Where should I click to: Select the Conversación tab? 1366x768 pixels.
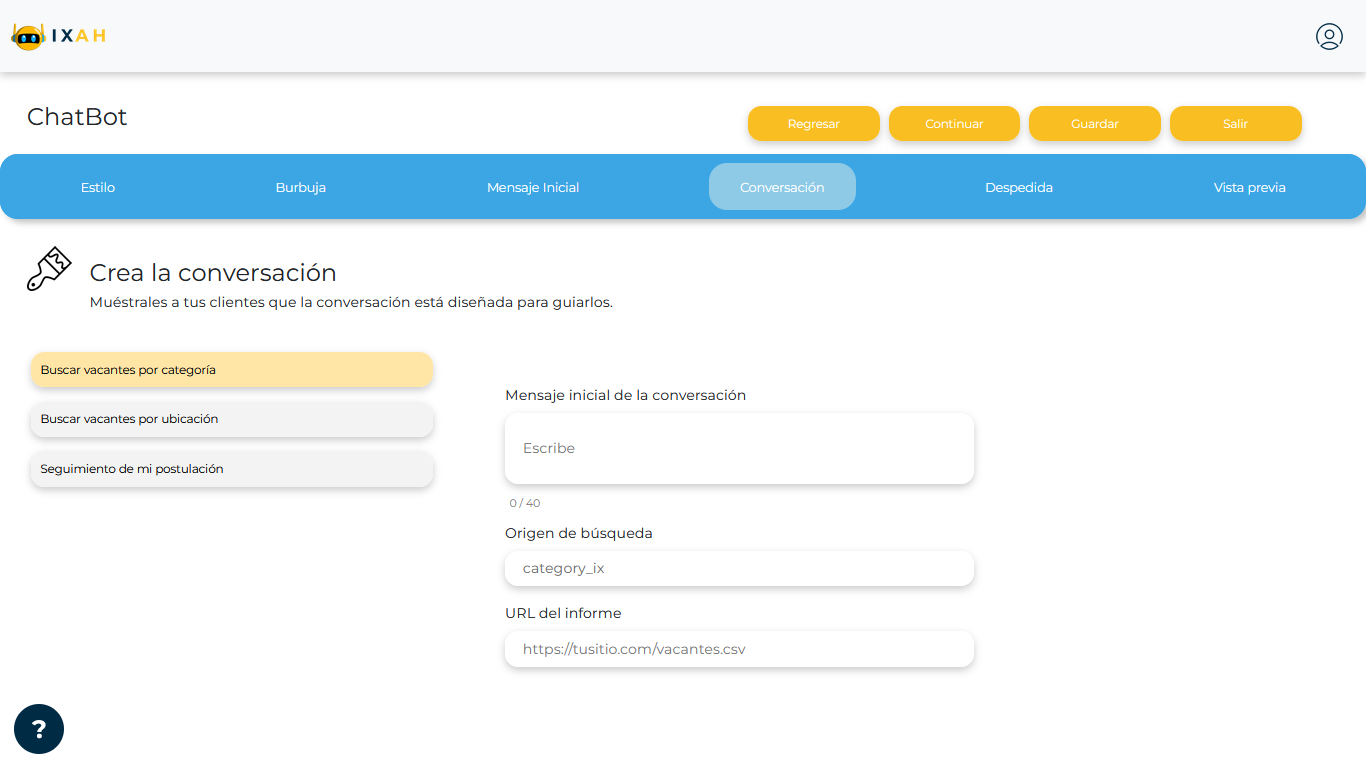pos(782,187)
